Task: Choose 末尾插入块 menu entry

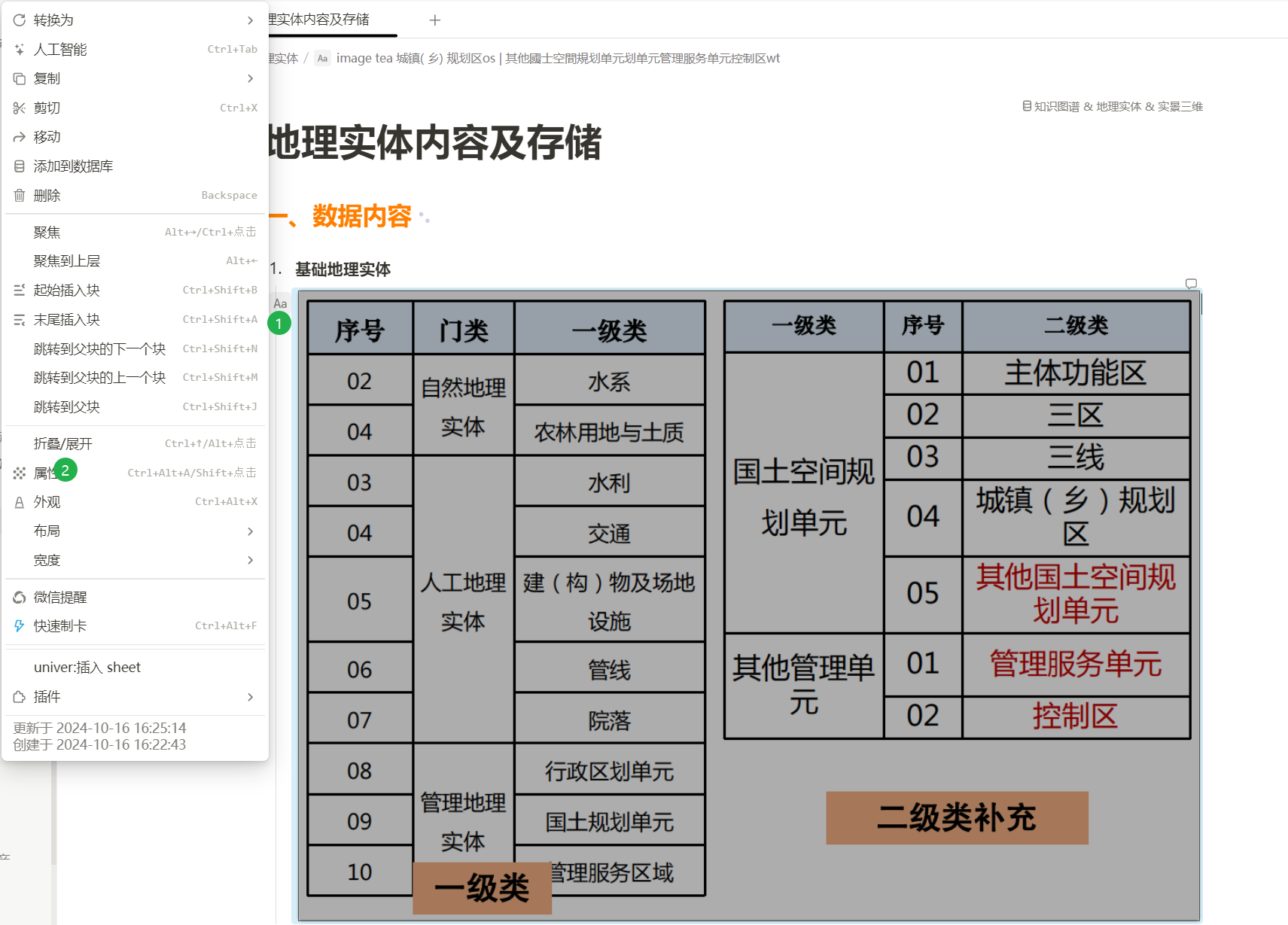Action: pos(66,320)
